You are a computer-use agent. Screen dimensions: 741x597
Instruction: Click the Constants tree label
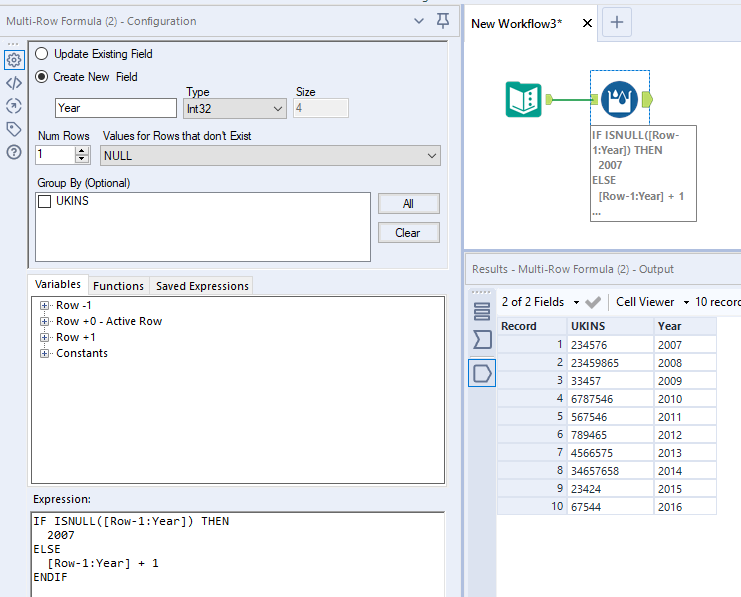click(x=82, y=354)
